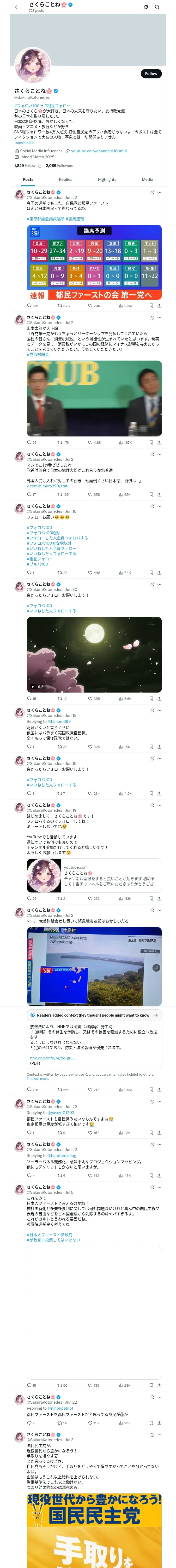Screen dimensions: 176x1568
Task: Bookmark the Jun 22 election forecast post
Action: (151, 305)
